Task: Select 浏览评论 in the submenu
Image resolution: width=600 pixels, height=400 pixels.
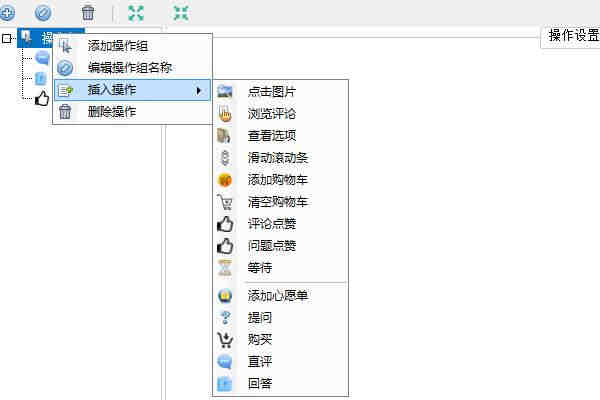Action: pos(280,114)
